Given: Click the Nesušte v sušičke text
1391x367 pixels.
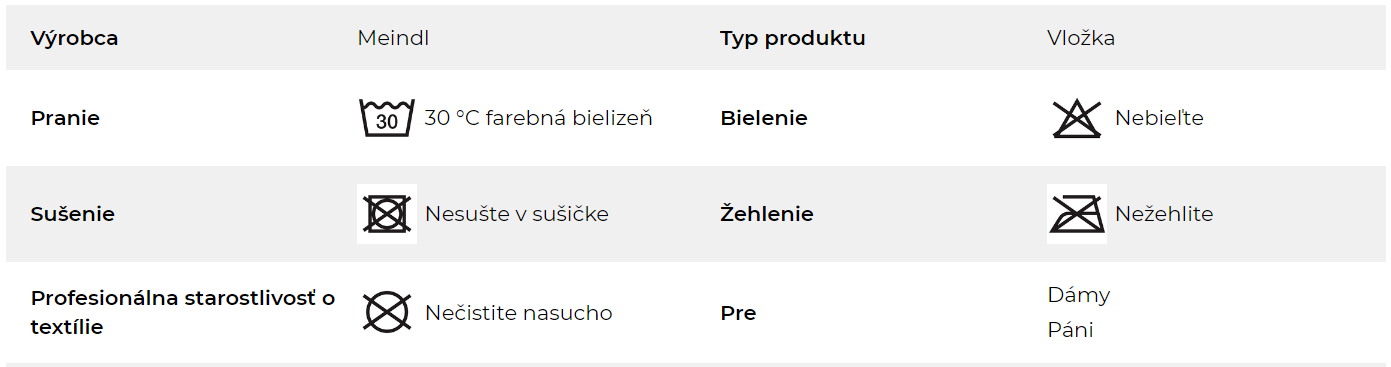Looking at the screenshot, I should click(517, 214).
